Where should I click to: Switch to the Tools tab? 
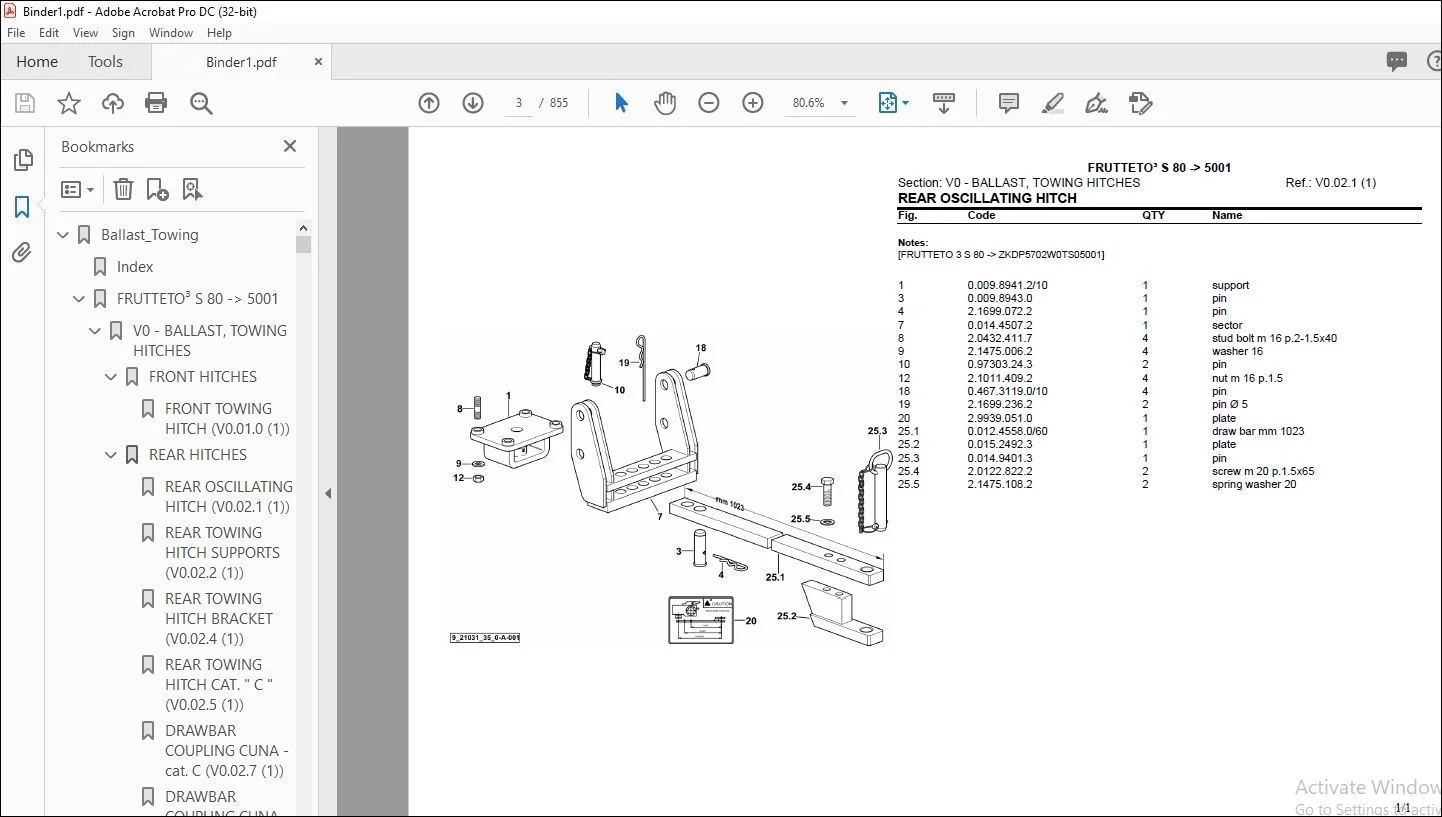[x=105, y=61]
